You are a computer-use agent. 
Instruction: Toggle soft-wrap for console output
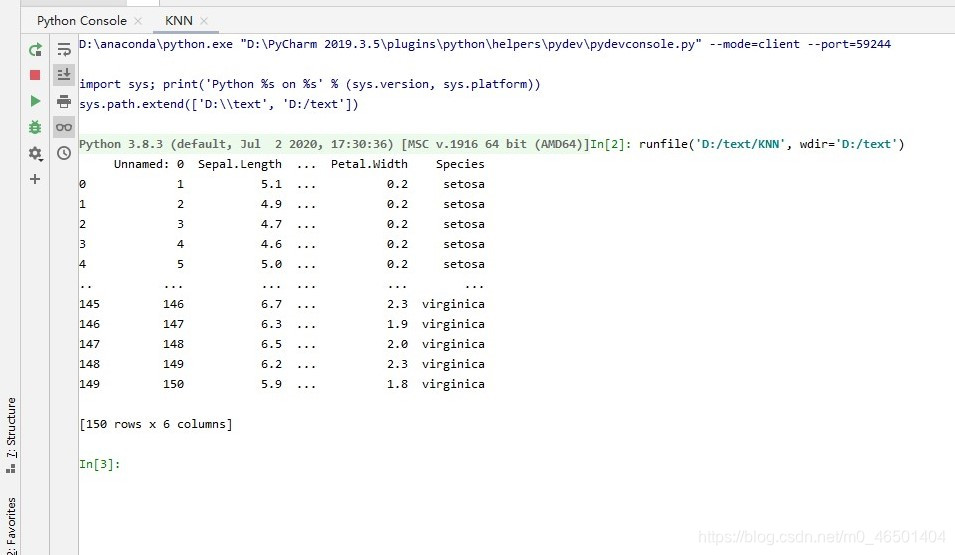pos(64,49)
